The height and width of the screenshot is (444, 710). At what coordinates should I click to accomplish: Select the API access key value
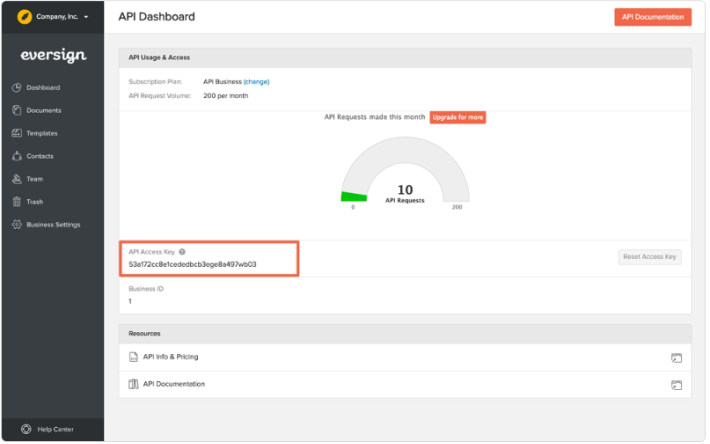(x=192, y=264)
